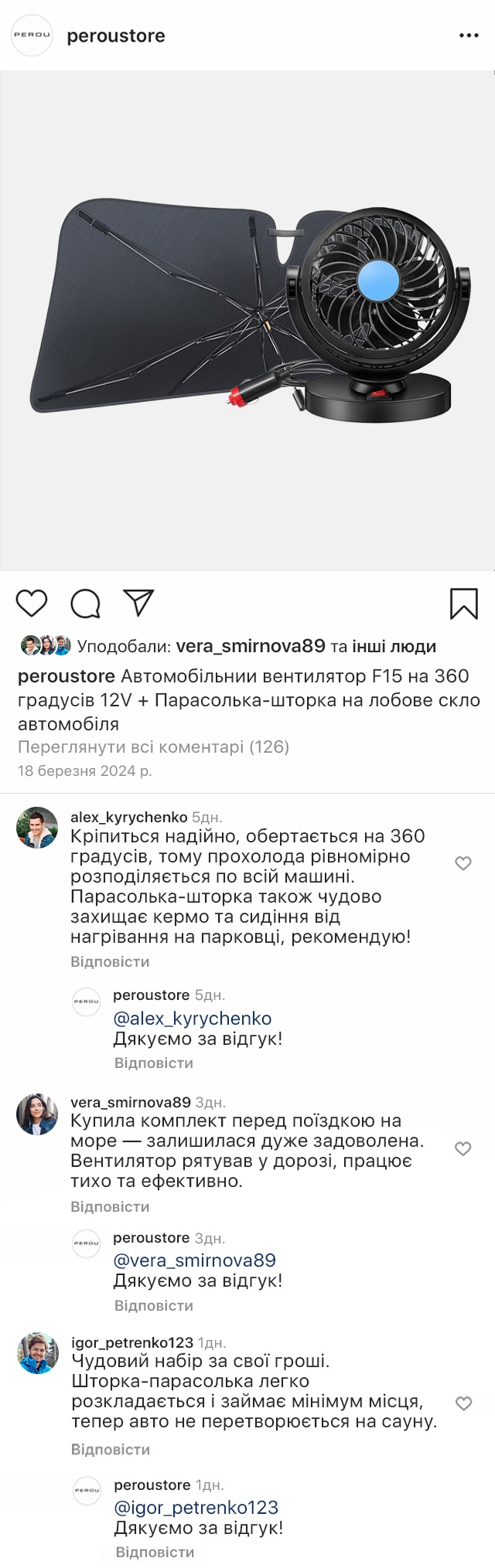This screenshot has width=495, height=1568.
Task: Like alex_kyrychenko's comment
Action: (x=463, y=863)
